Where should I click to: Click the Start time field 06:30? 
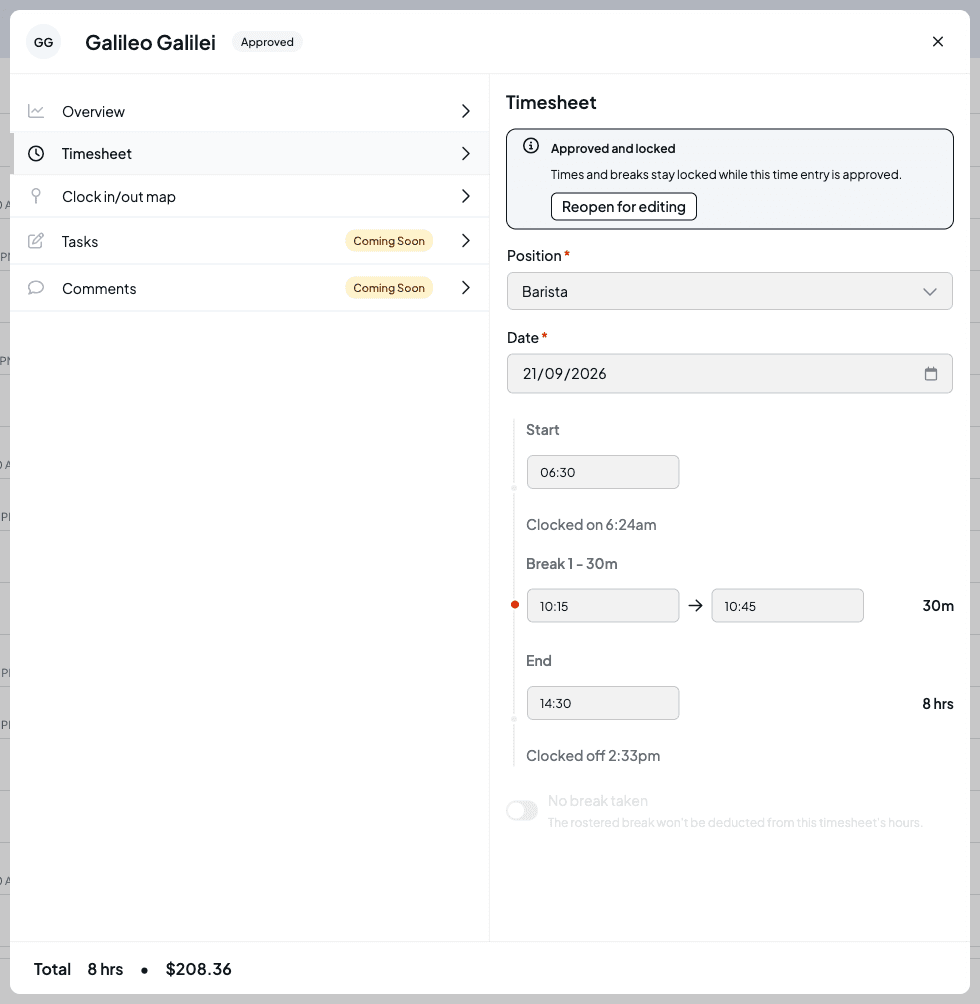pyautogui.click(x=603, y=473)
